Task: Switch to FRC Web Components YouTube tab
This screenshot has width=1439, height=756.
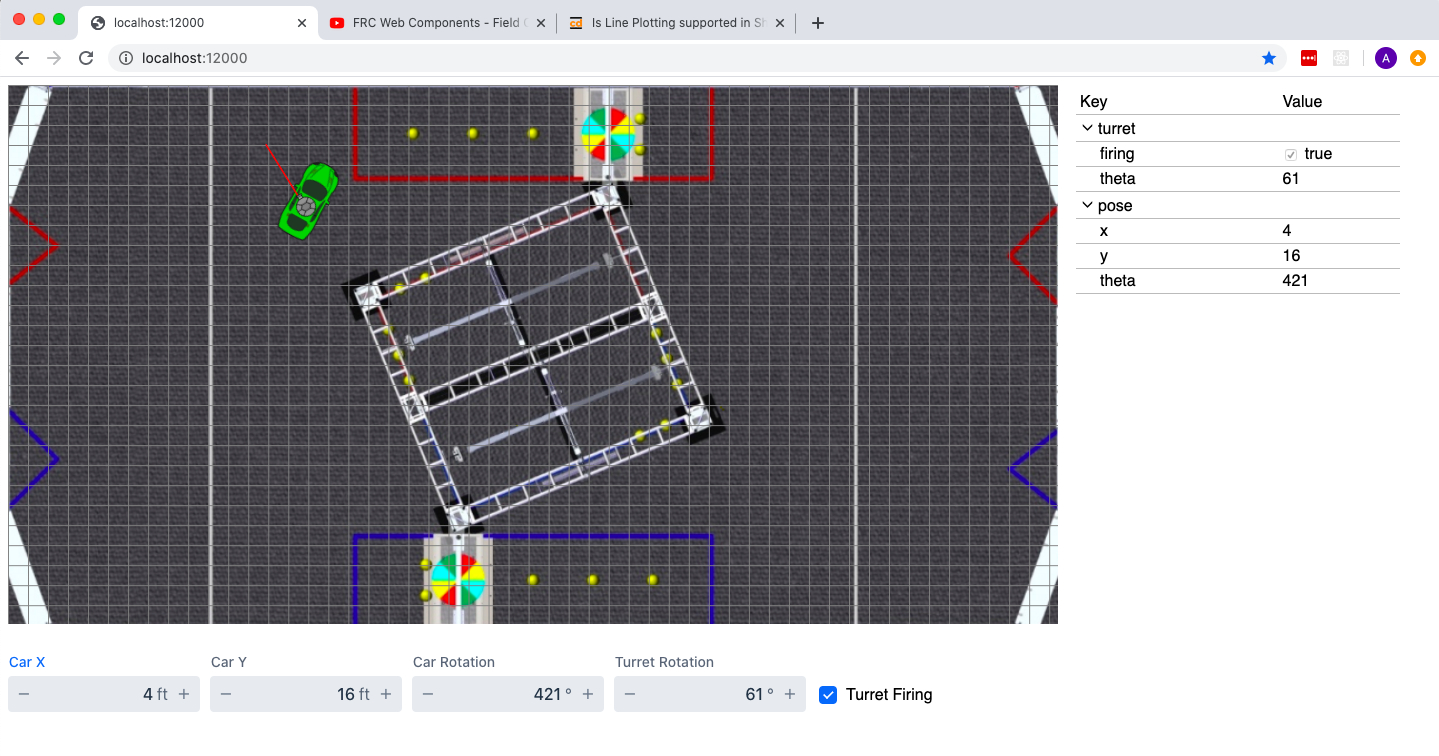Action: 438,23
